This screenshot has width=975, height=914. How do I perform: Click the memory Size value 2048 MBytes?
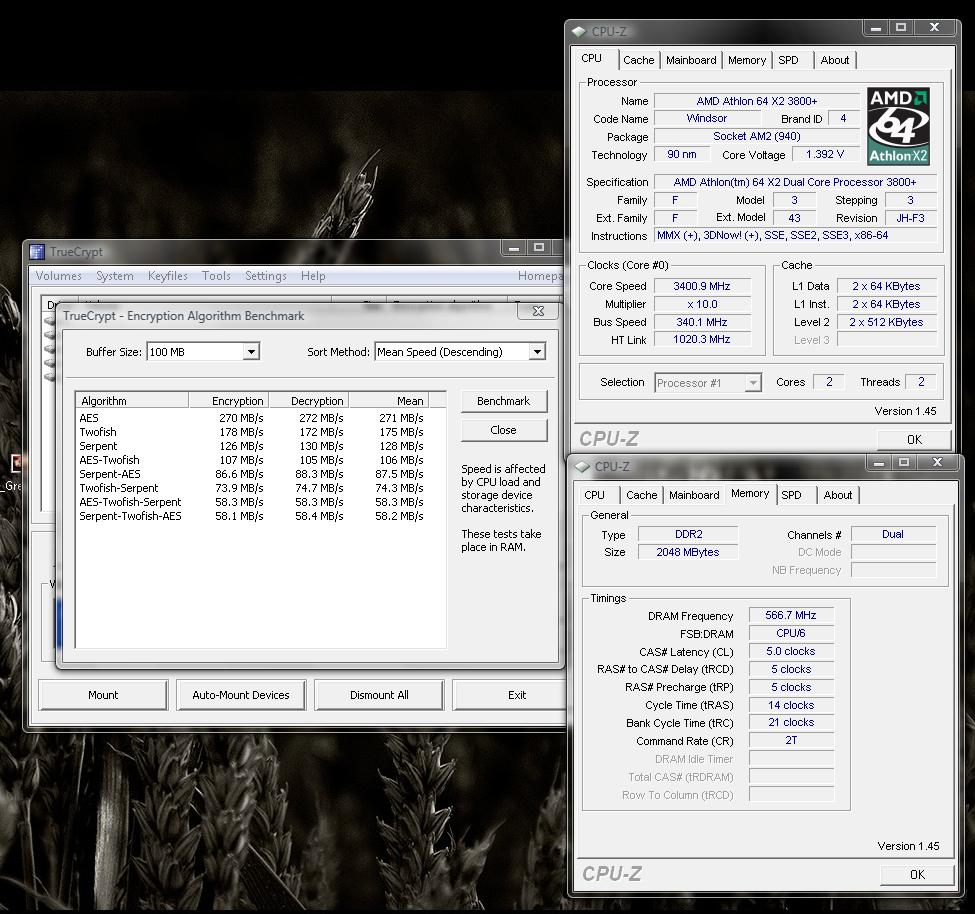688,552
